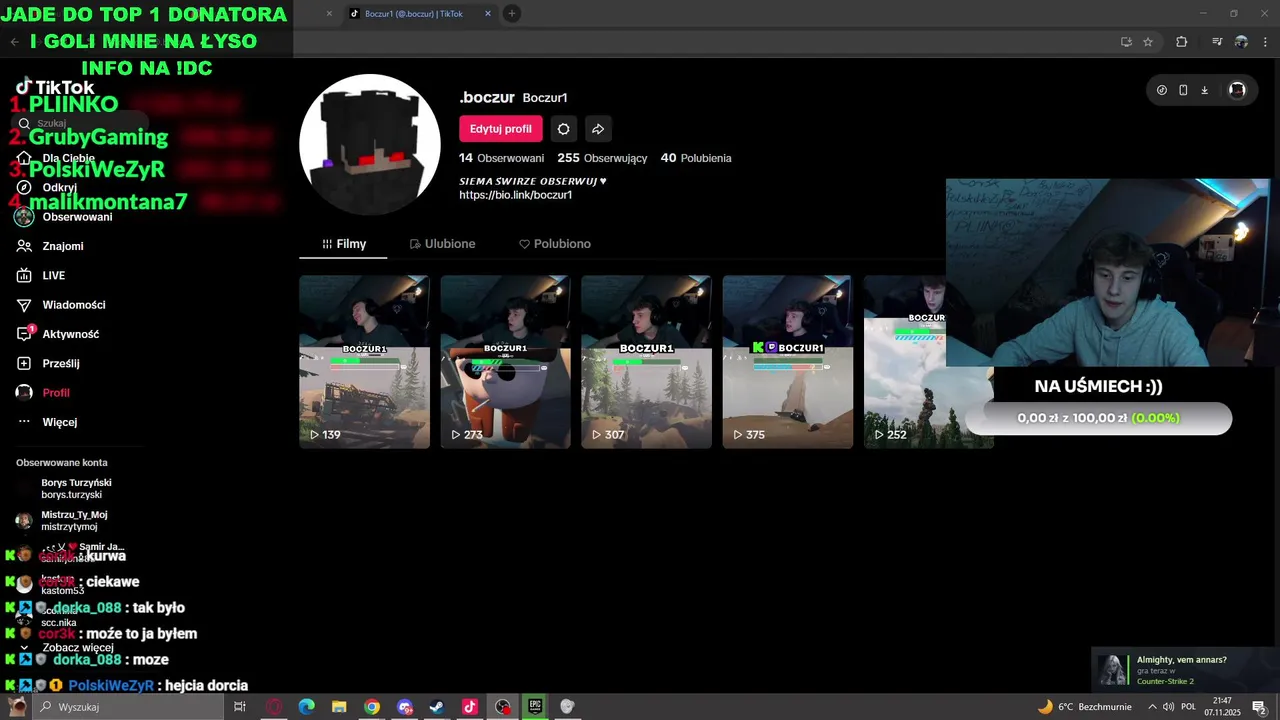This screenshot has width=1280, height=720.
Task: Click the install app icon in address bar
Action: pyautogui.click(x=1126, y=42)
